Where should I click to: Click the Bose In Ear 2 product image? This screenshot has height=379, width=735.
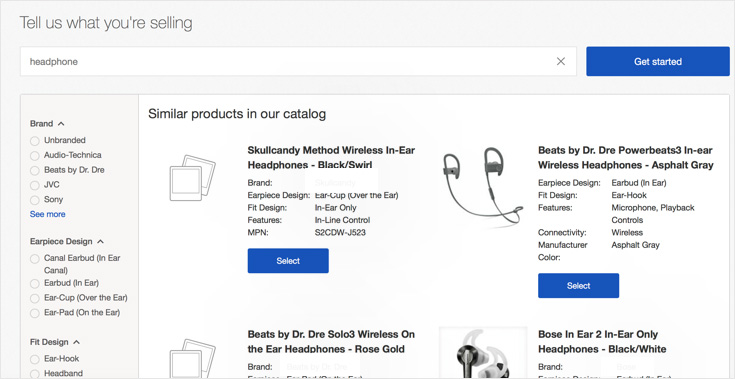pyautogui.click(x=483, y=353)
